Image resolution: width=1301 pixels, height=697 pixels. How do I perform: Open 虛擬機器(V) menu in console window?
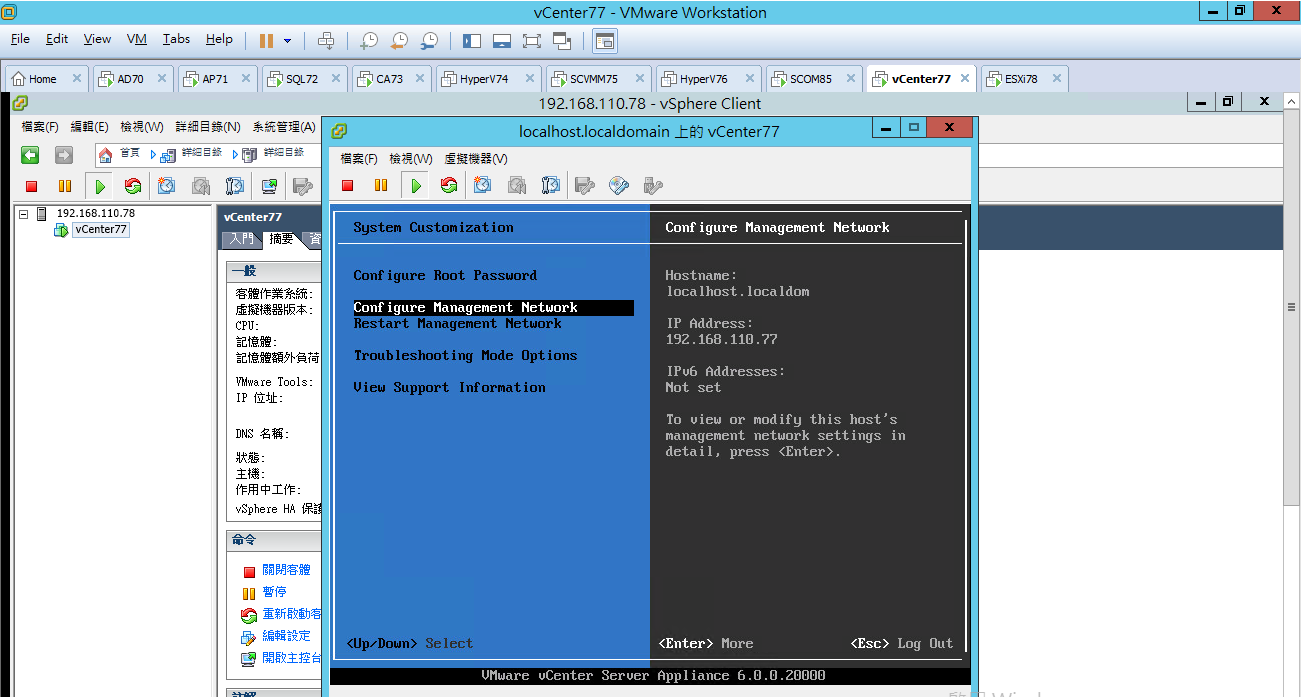pos(476,159)
